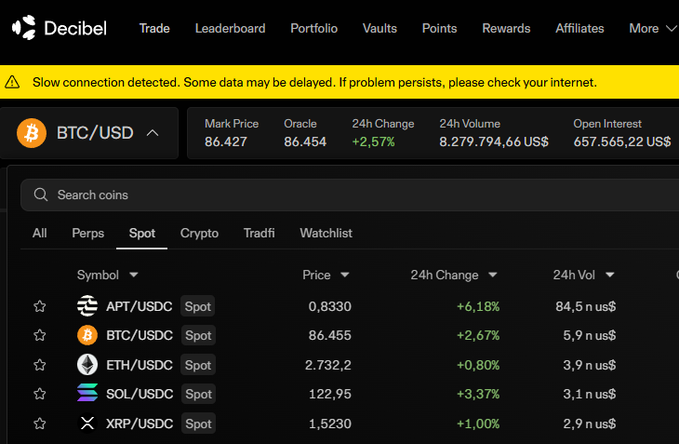Click the magnifier icon in search bar

(x=41, y=195)
